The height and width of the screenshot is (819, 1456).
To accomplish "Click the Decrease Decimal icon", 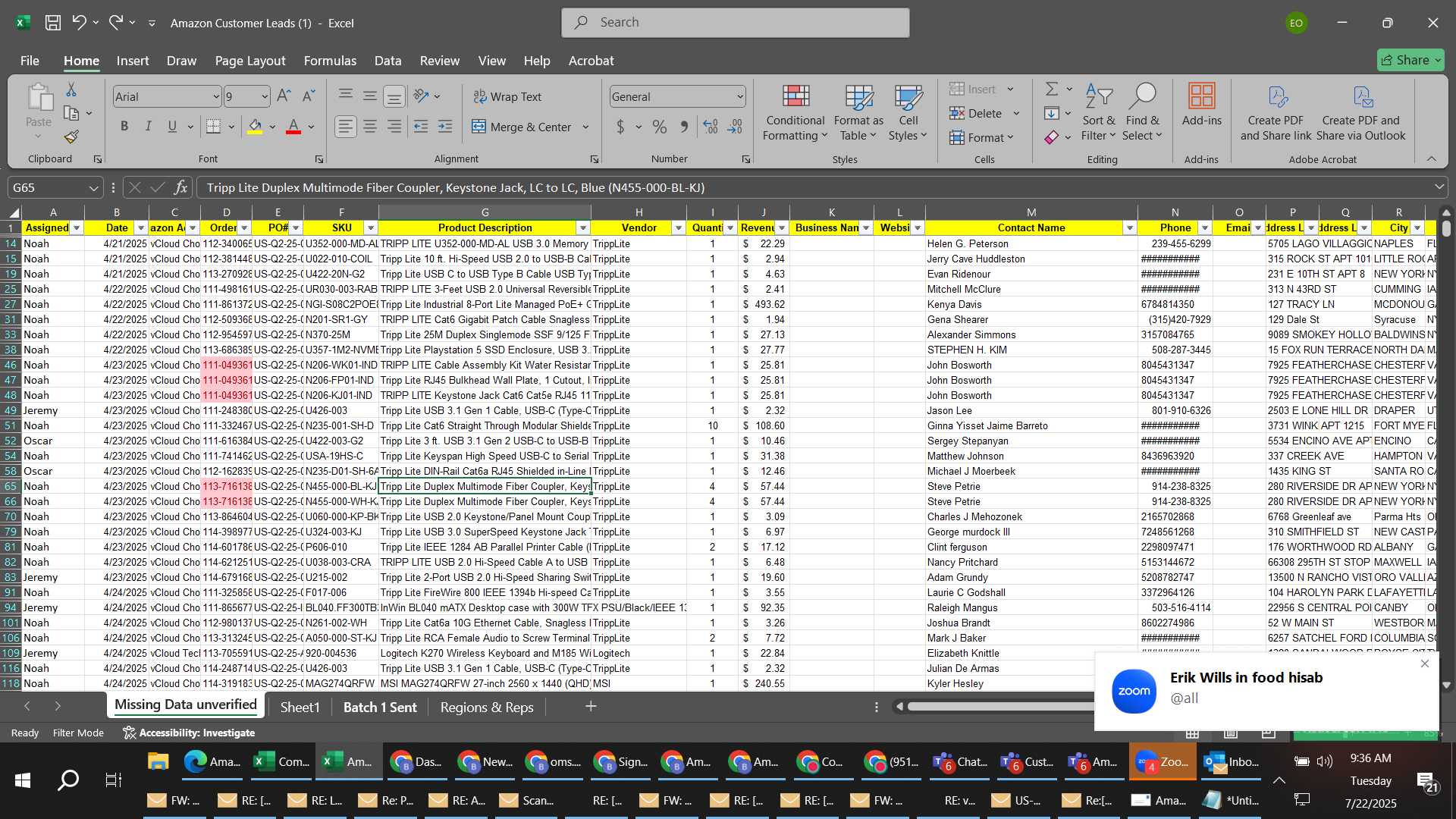I will pos(735,127).
